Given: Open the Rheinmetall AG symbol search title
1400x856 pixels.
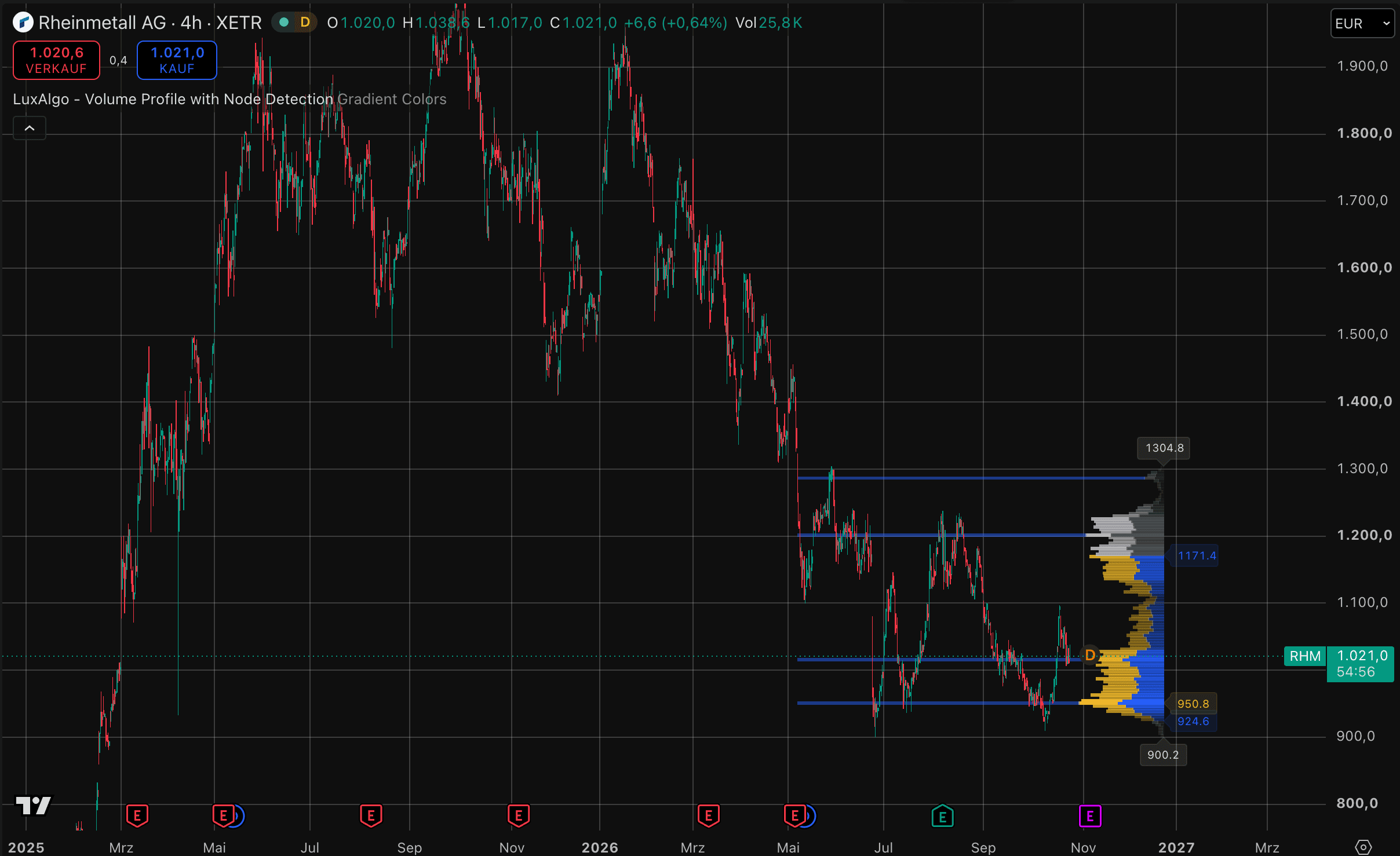Looking at the screenshot, I should click(x=150, y=23).
